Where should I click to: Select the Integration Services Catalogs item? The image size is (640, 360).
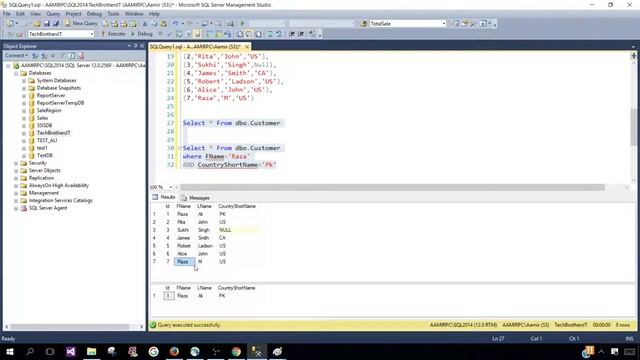click(x=60, y=200)
